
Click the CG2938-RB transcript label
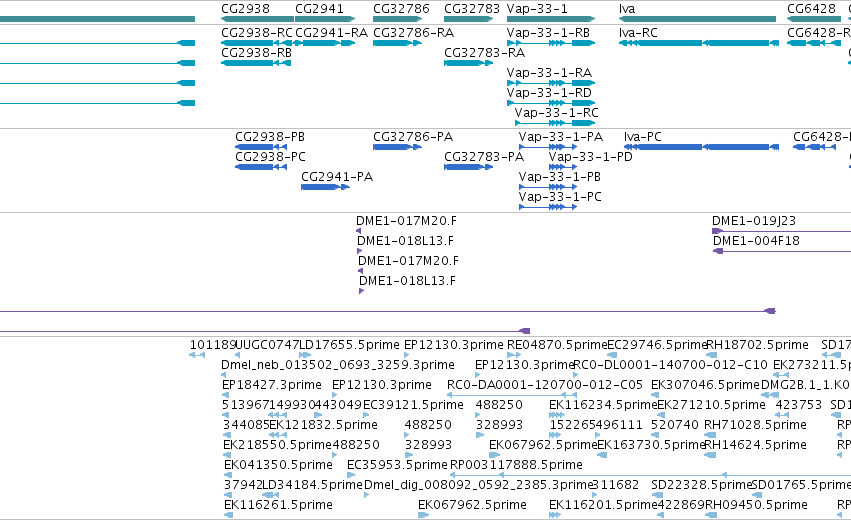pyautogui.click(x=256, y=53)
